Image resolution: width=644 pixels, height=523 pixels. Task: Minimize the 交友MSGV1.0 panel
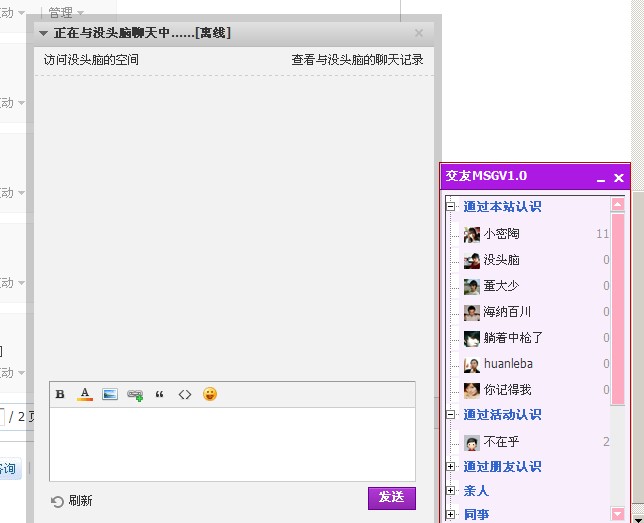click(601, 179)
